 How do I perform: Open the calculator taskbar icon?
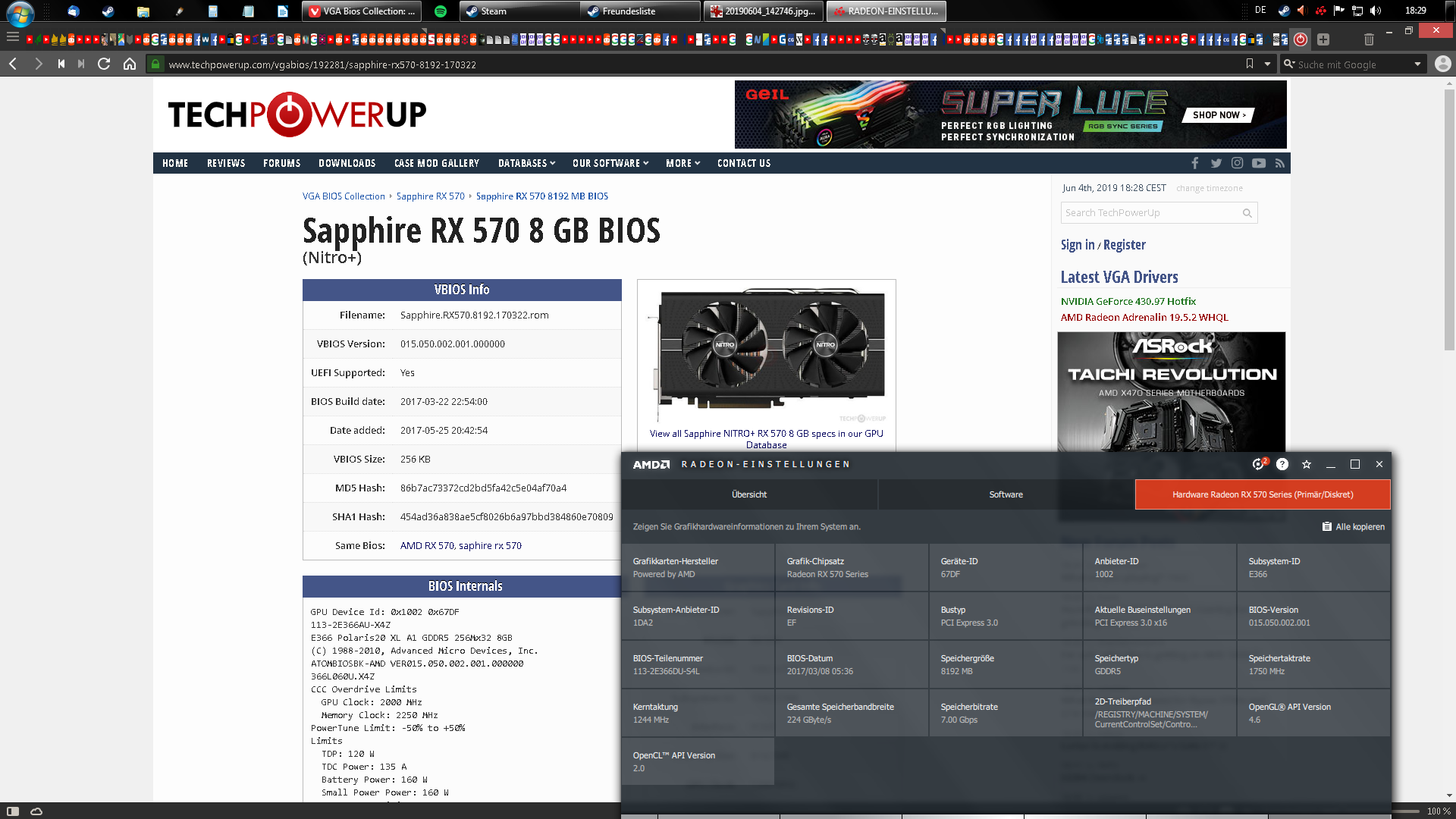[213, 11]
